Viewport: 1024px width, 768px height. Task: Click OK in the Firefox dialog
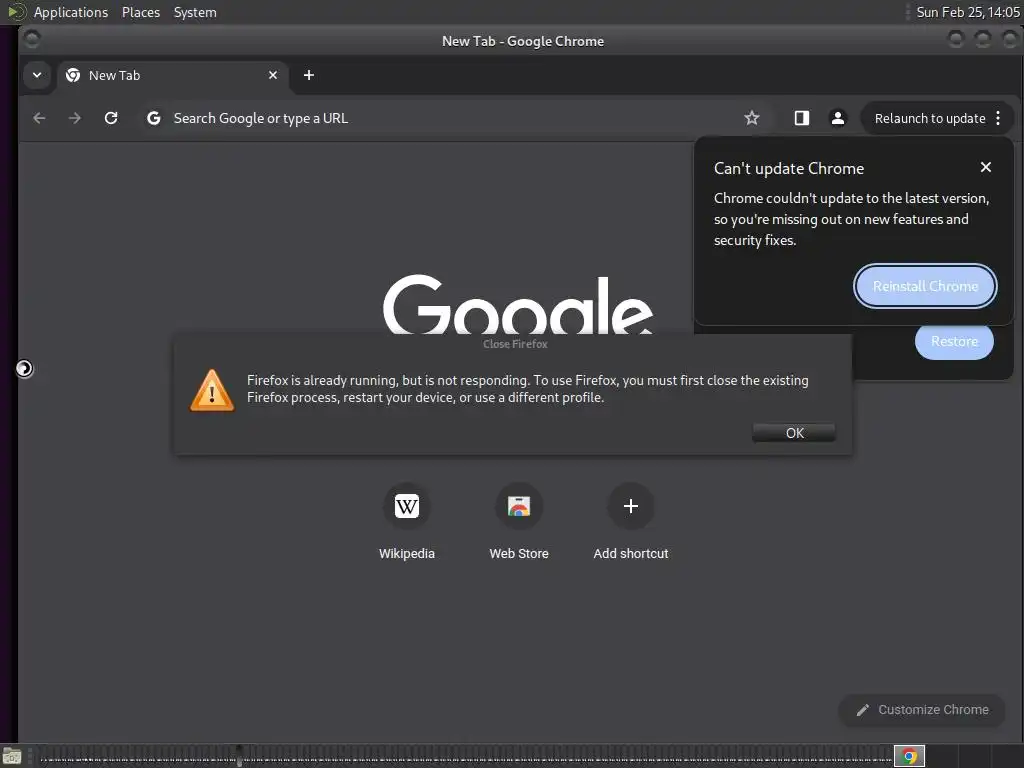[794, 433]
